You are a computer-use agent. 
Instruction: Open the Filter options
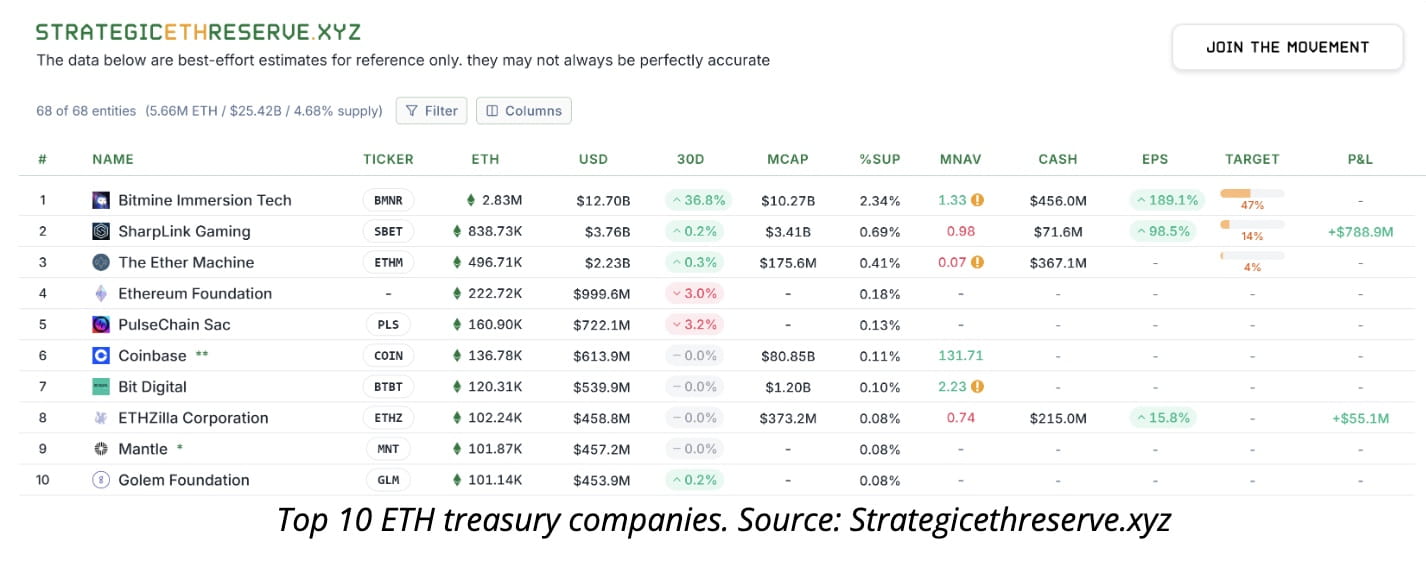click(432, 111)
